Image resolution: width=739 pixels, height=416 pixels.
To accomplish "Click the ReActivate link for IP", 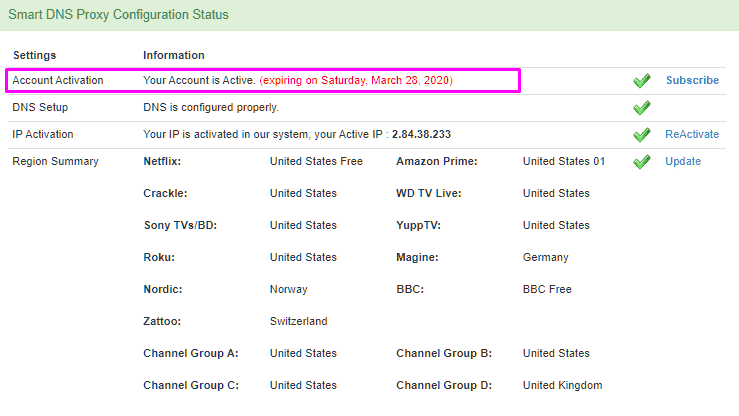I will [692, 134].
